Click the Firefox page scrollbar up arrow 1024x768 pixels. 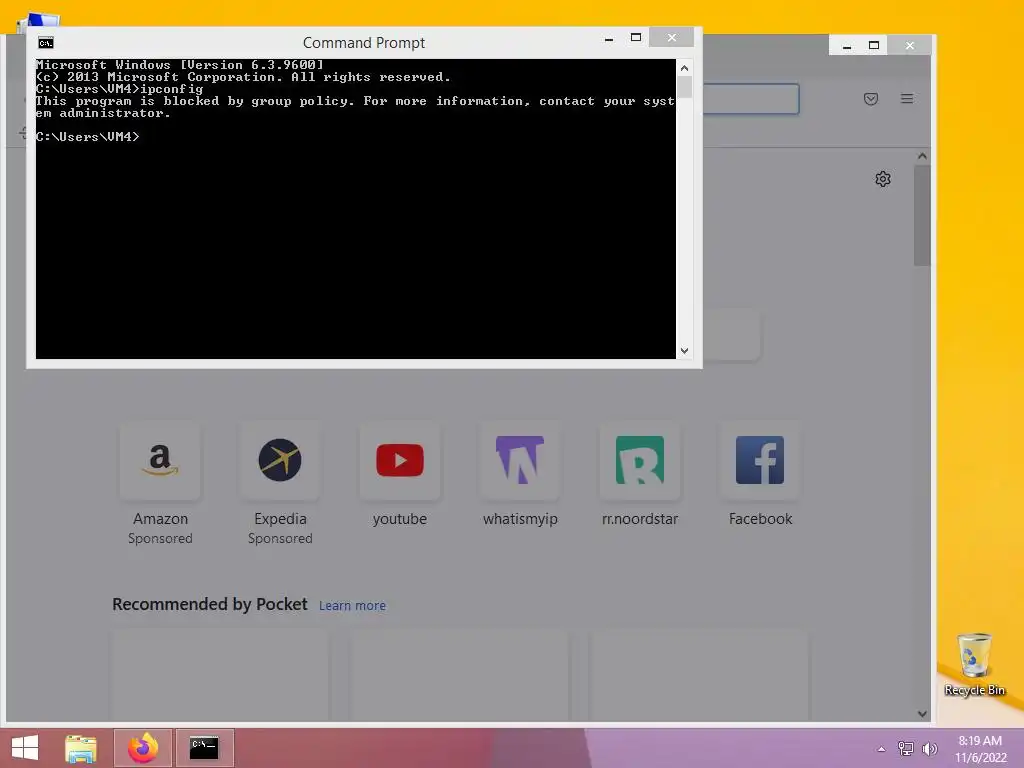pyautogui.click(x=922, y=156)
